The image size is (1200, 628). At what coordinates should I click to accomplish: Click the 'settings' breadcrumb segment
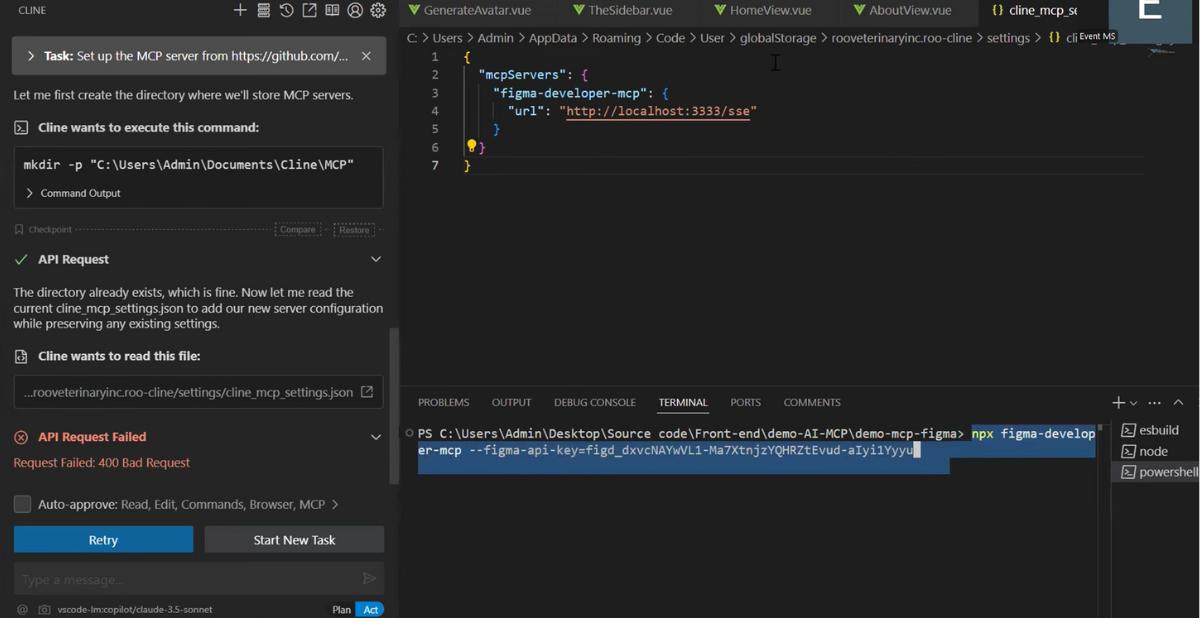[x=1008, y=38]
